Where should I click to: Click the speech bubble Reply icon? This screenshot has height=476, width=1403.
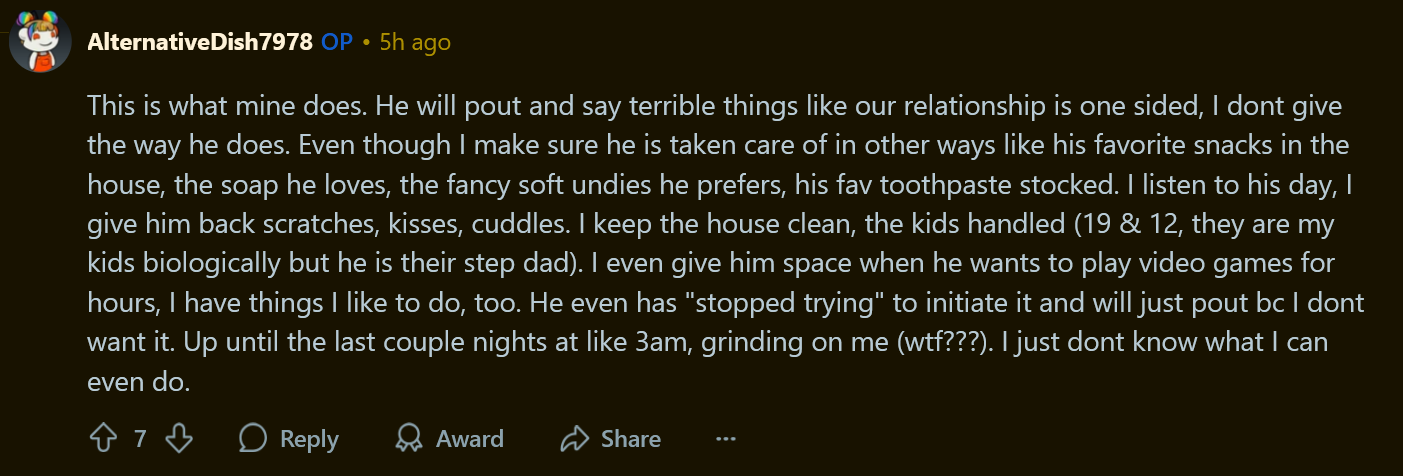point(254,438)
